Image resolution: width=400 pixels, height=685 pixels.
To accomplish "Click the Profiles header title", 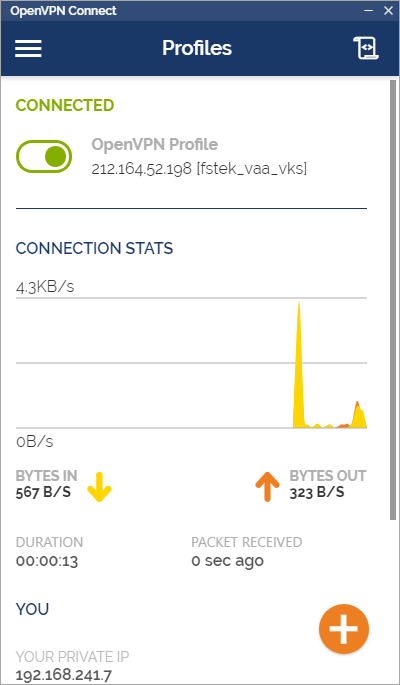I will (197, 48).
